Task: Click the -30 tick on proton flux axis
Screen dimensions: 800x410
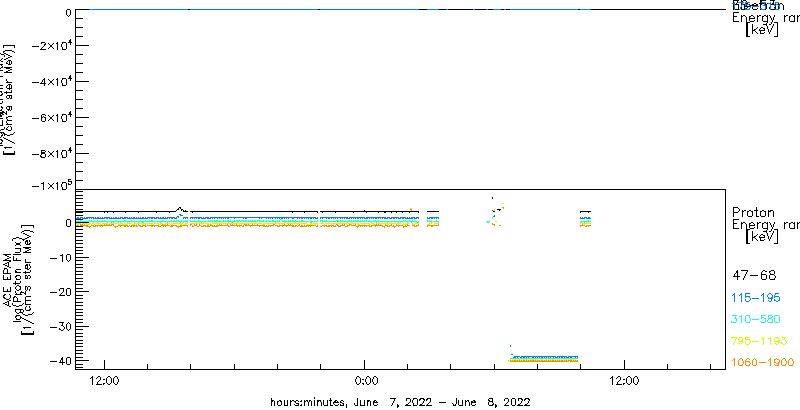Action: point(60,326)
